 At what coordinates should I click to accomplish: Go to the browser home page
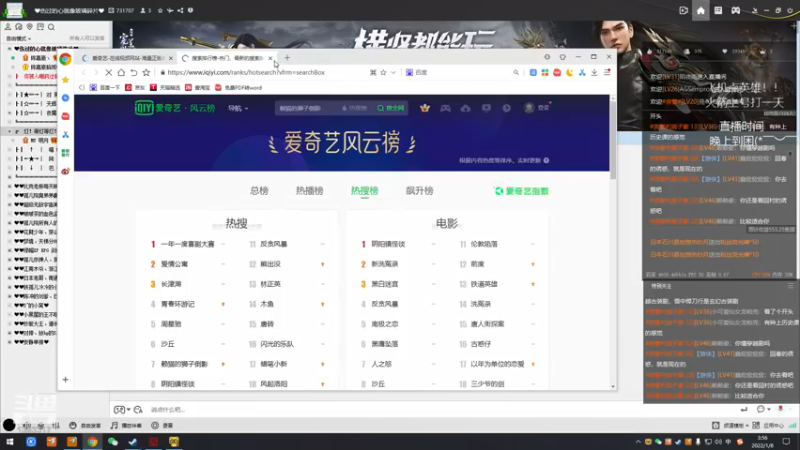pos(121,72)
